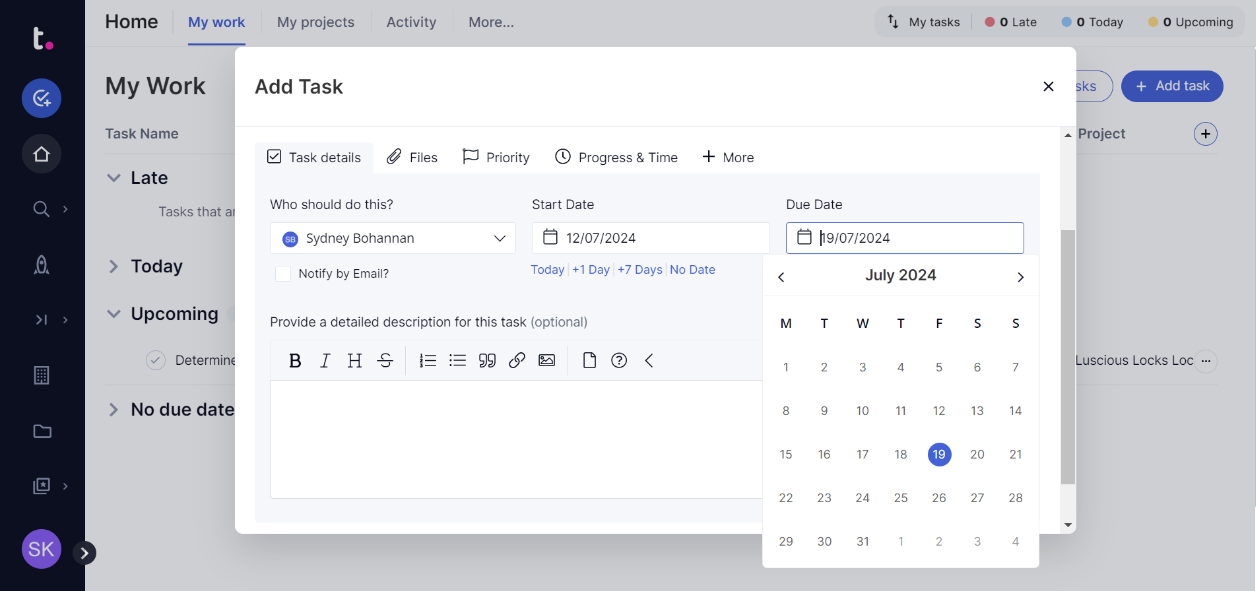1256x591 pixels.
Task: Switch to the Priority tab
Action: (496, 157)
